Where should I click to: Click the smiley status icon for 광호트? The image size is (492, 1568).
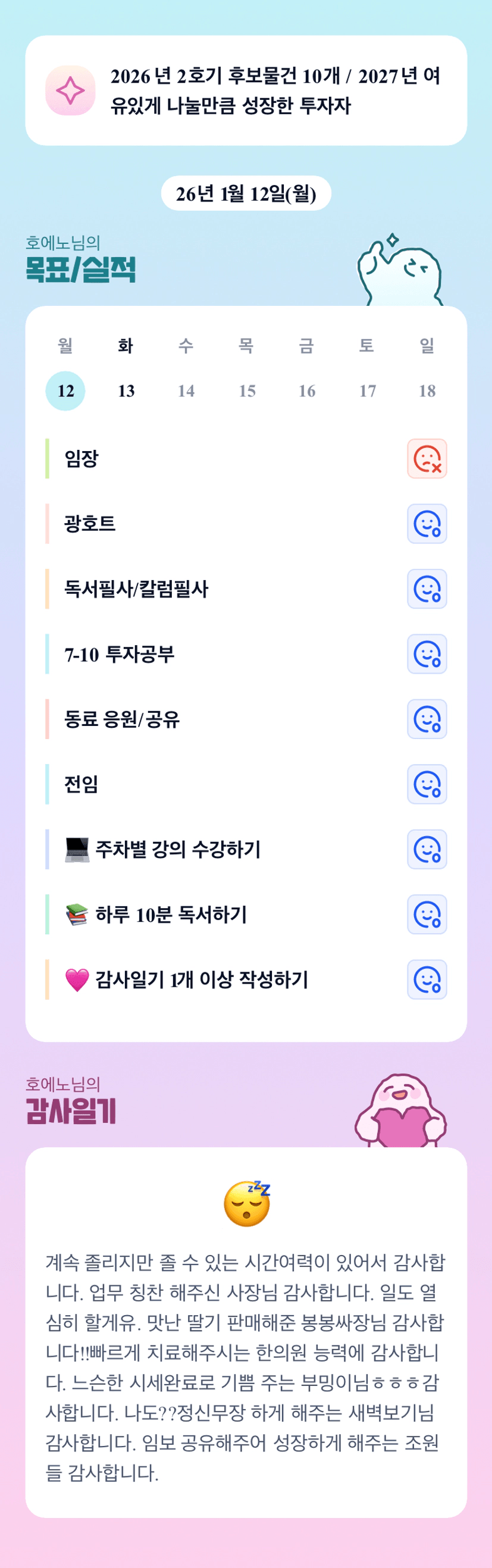pyautogui.click(x=427, y=524)
